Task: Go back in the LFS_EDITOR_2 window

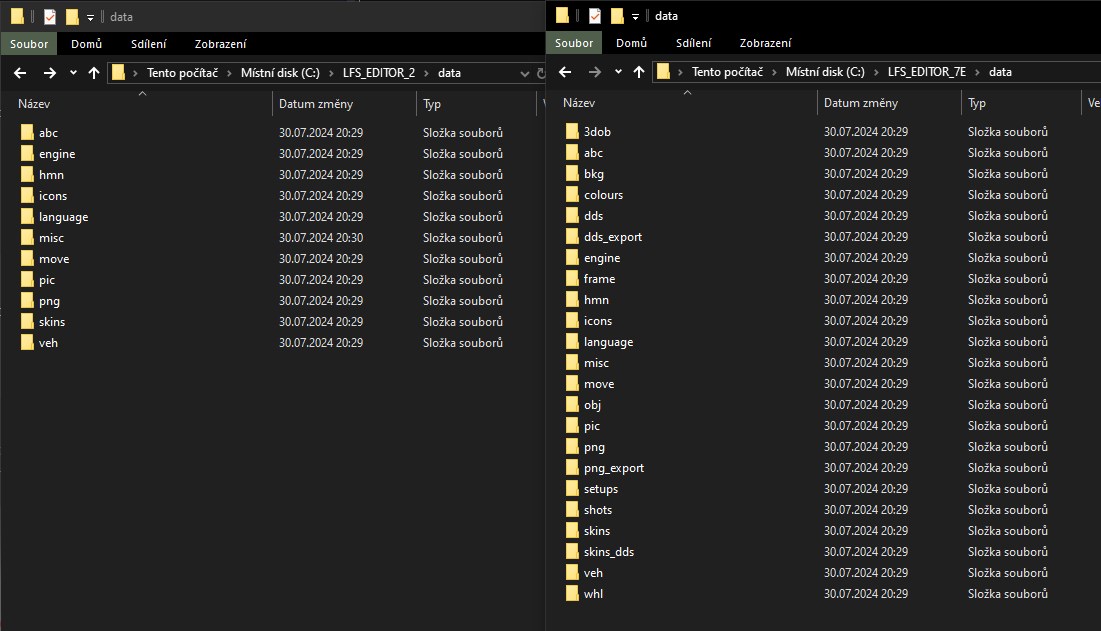Action: [x=20, y=73]
